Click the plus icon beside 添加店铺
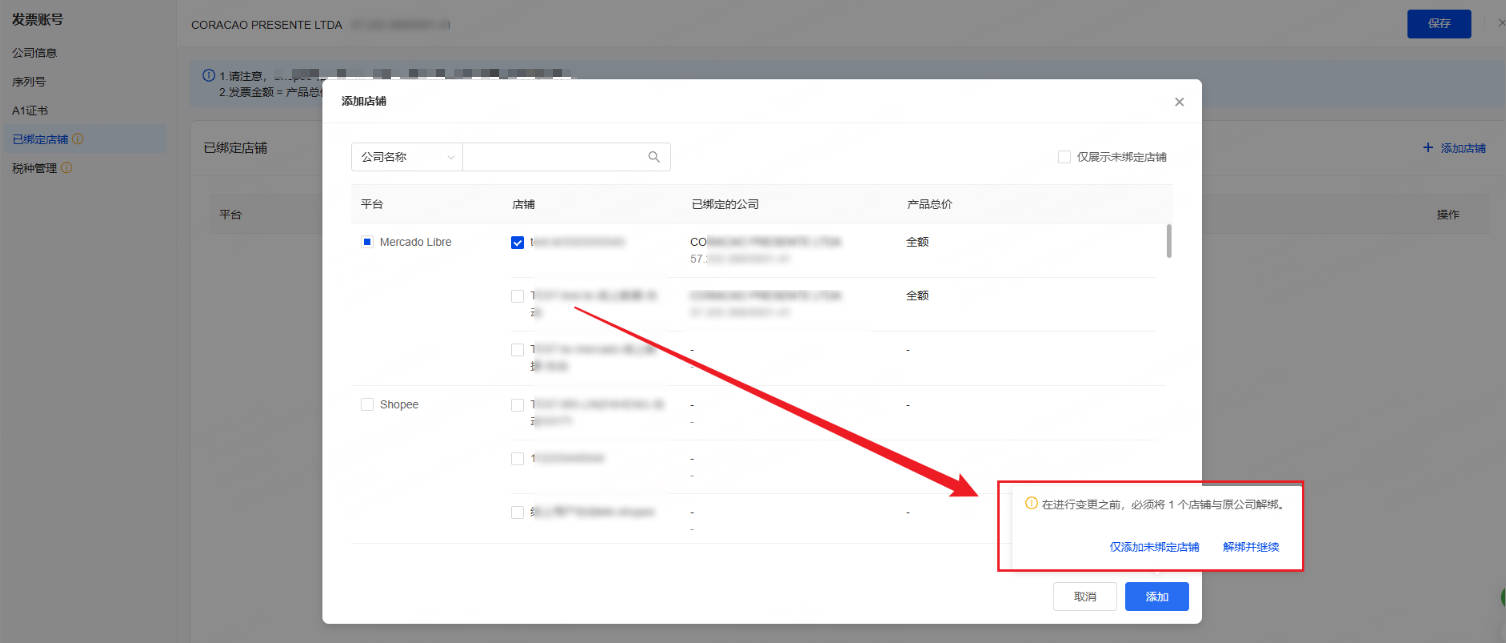 click(x=1427, y=148)
